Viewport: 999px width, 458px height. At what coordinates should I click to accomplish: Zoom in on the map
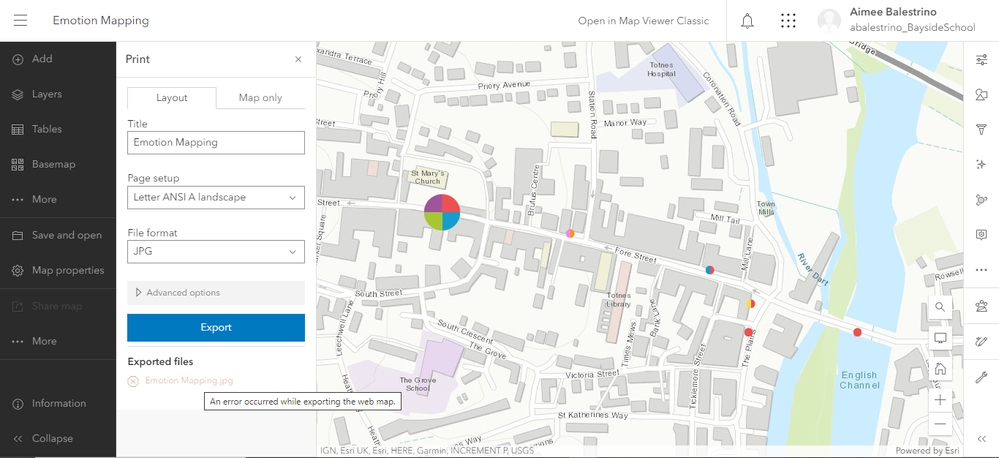pyautogui.click(x=940, y=399)
